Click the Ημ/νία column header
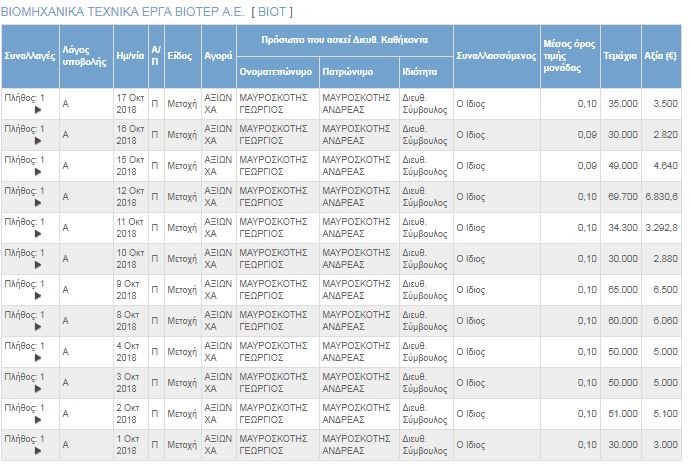The width and height of the screenshot is (691, 465). pyautogui.click(x=130, y=56)
